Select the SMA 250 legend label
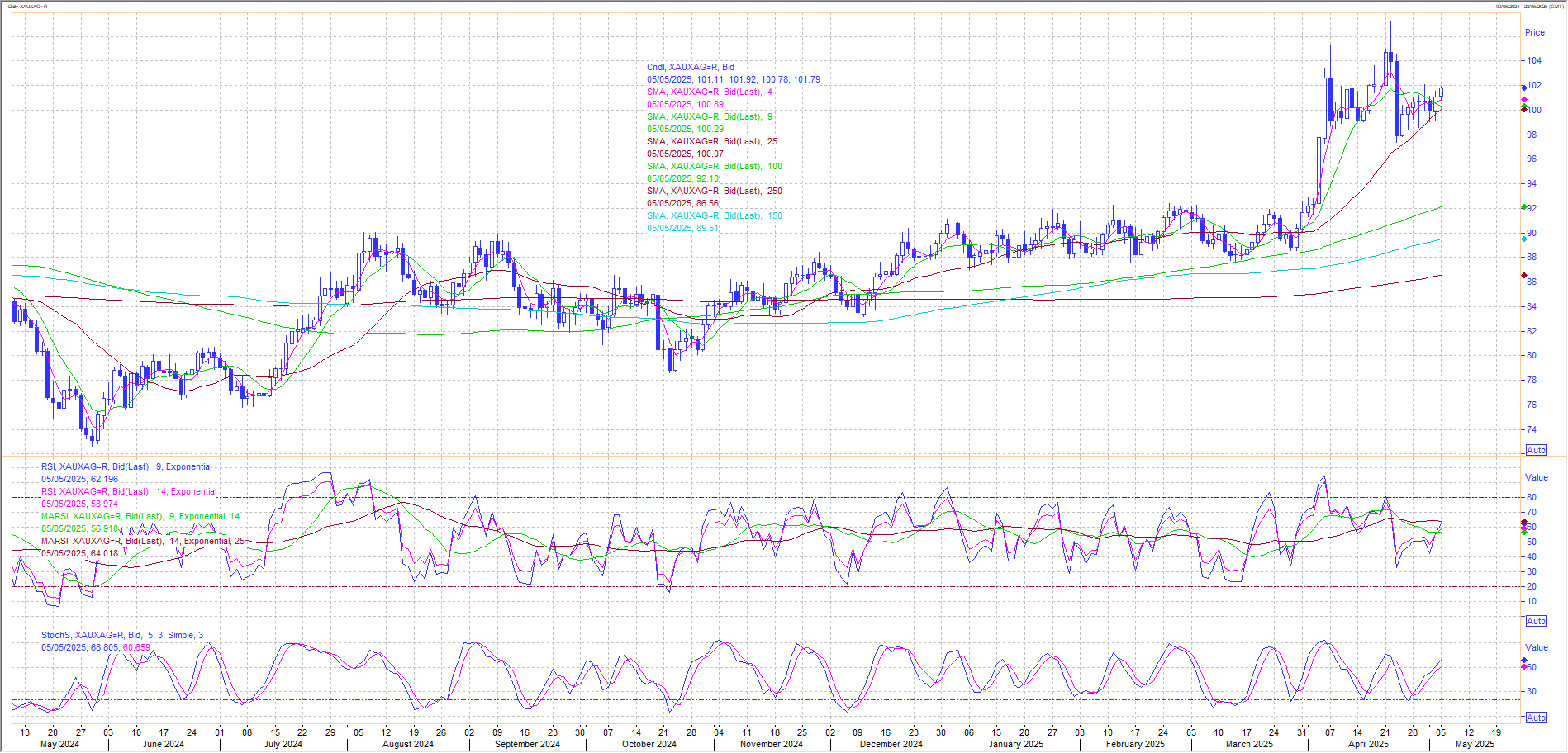This screenshot has height=753, width=1568. pos(715,191)
